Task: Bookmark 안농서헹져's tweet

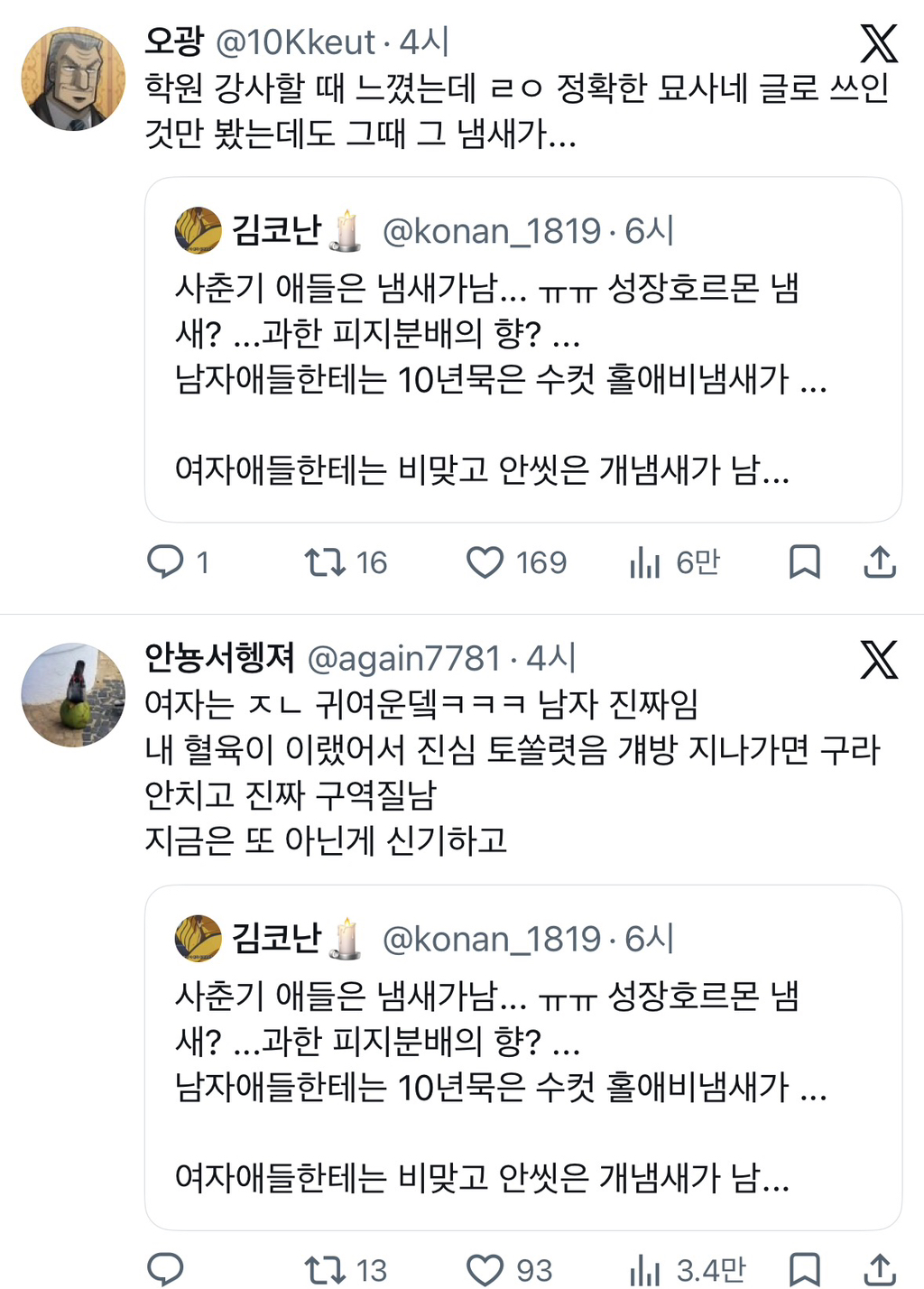Action: click(804, 1269)
